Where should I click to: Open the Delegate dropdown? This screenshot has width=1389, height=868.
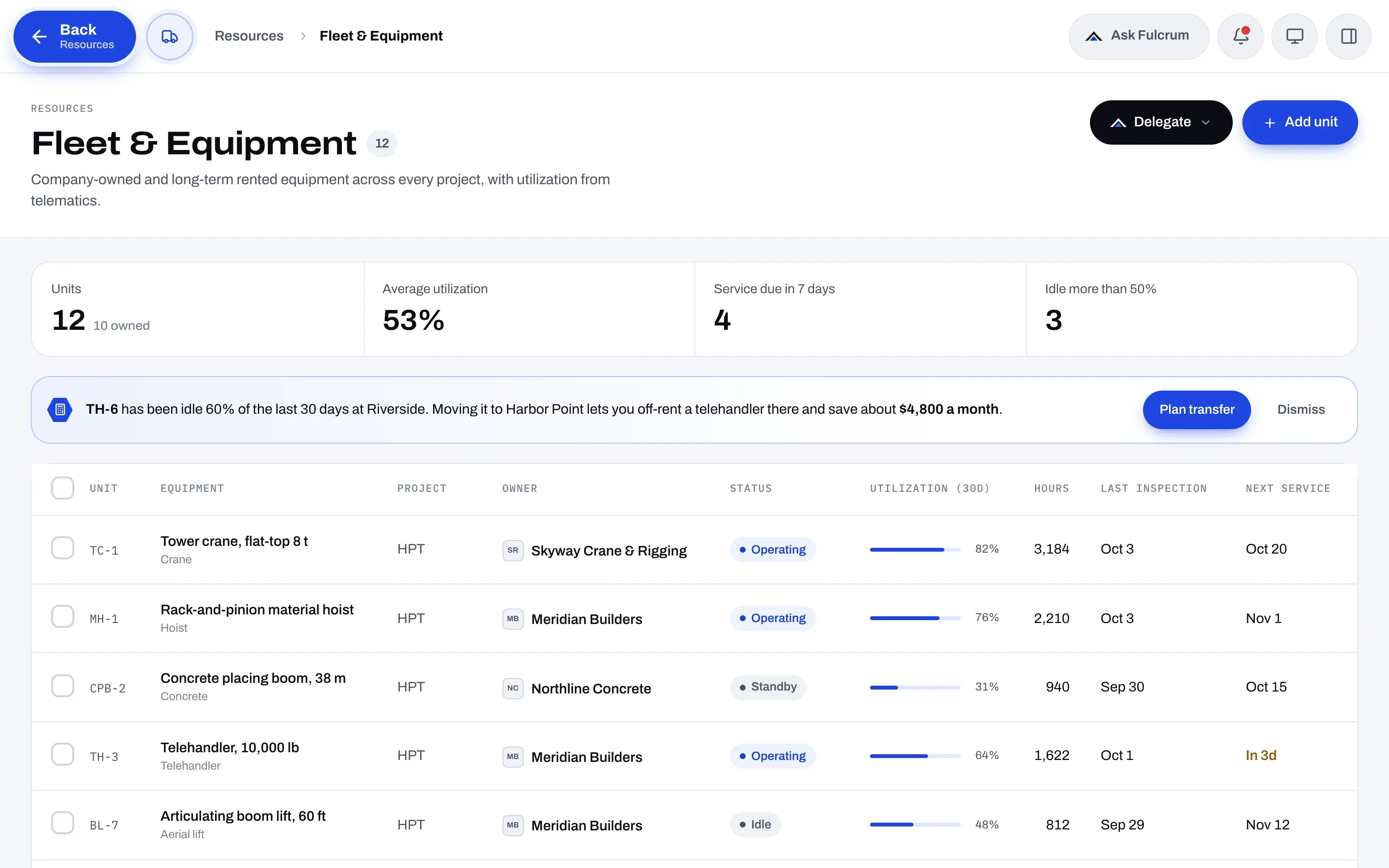tap(1160, 122)
